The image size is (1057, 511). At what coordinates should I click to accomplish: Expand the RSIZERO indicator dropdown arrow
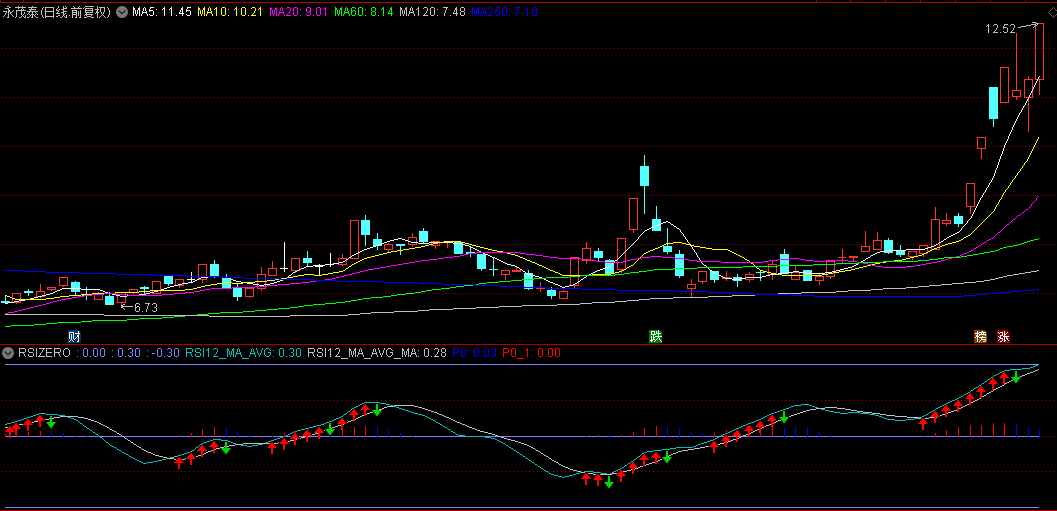(x=8, y=352)
